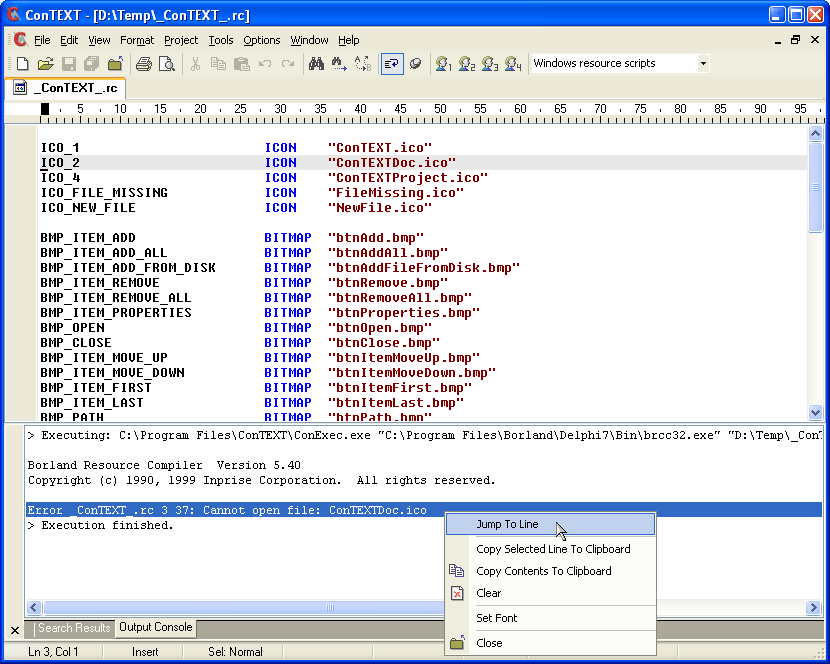
Task: Close the bottom output panel with X
Action: 15,630
